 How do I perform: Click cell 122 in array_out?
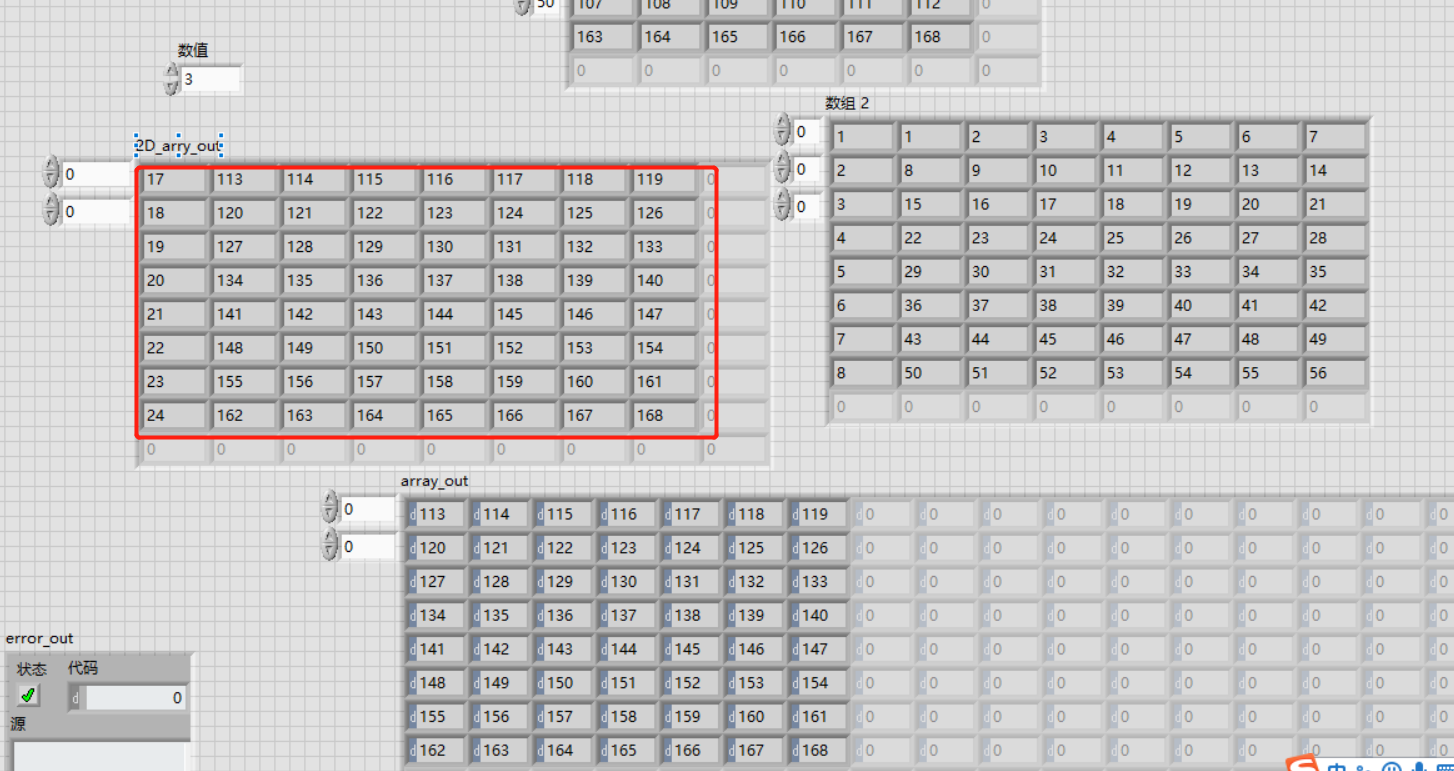pyautogui.click(x=564, y=548)
